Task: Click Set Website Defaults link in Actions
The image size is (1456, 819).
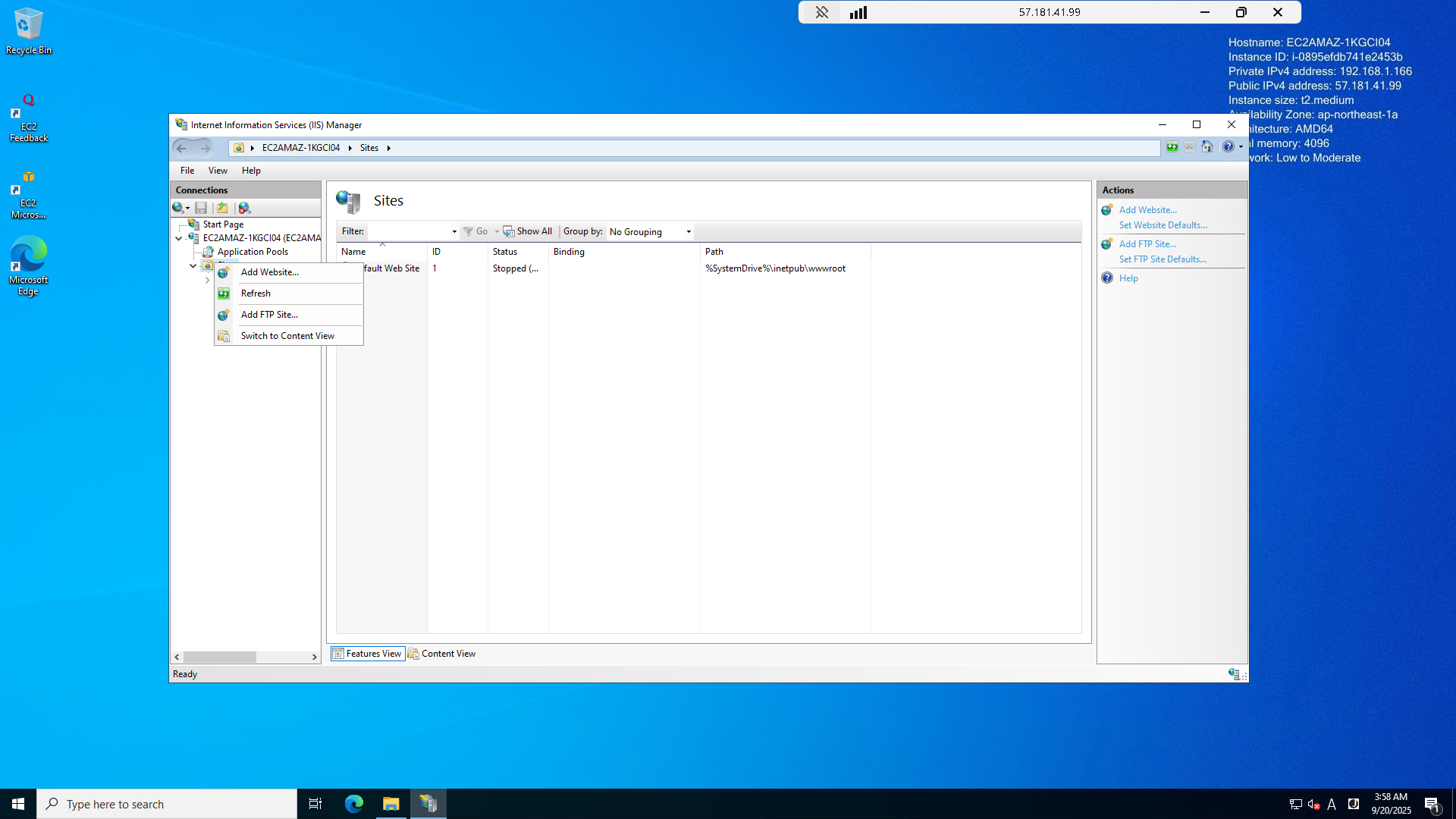Action: [1163, 225]
